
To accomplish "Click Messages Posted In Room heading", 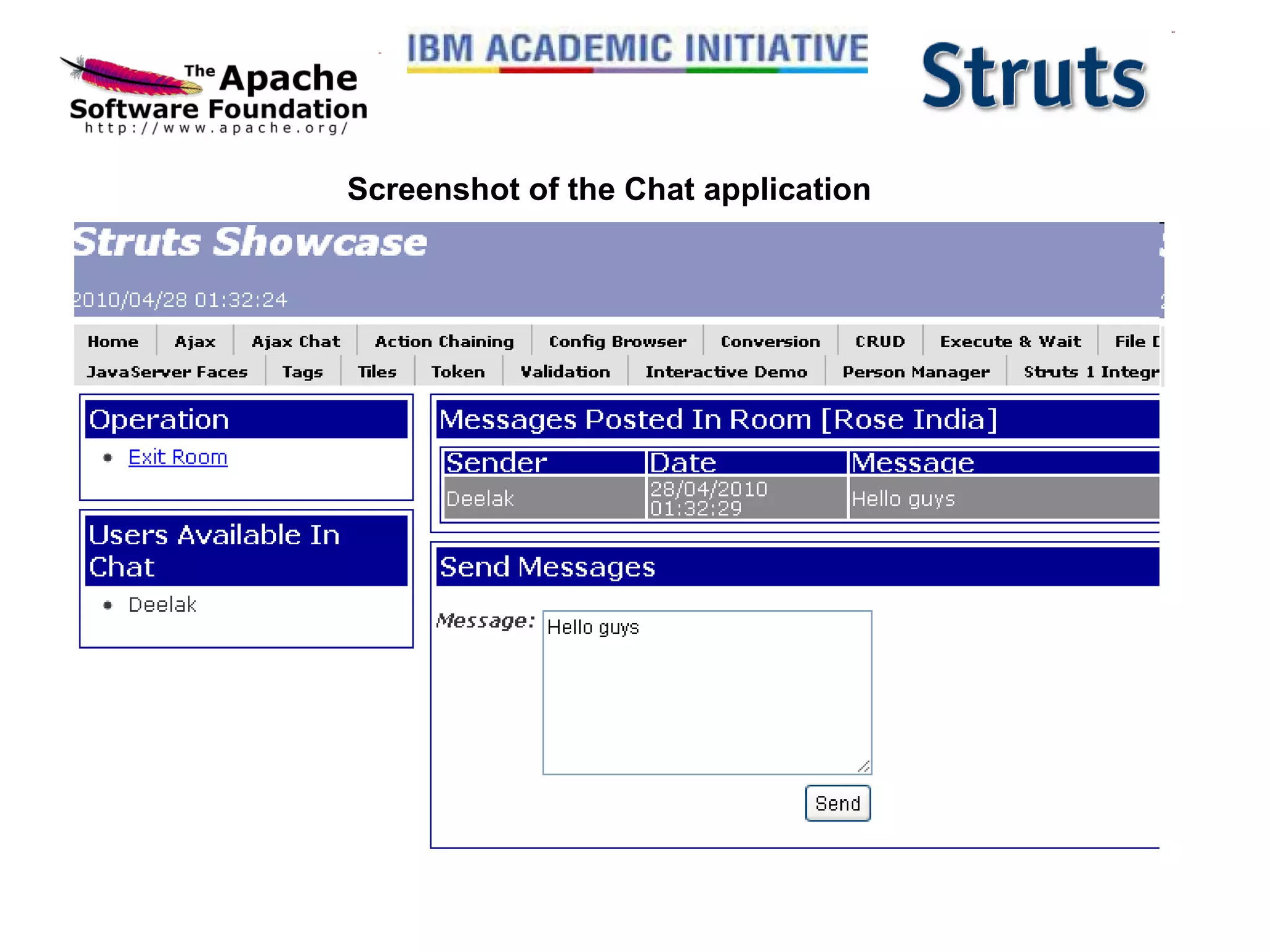I will tap(798, 420).
